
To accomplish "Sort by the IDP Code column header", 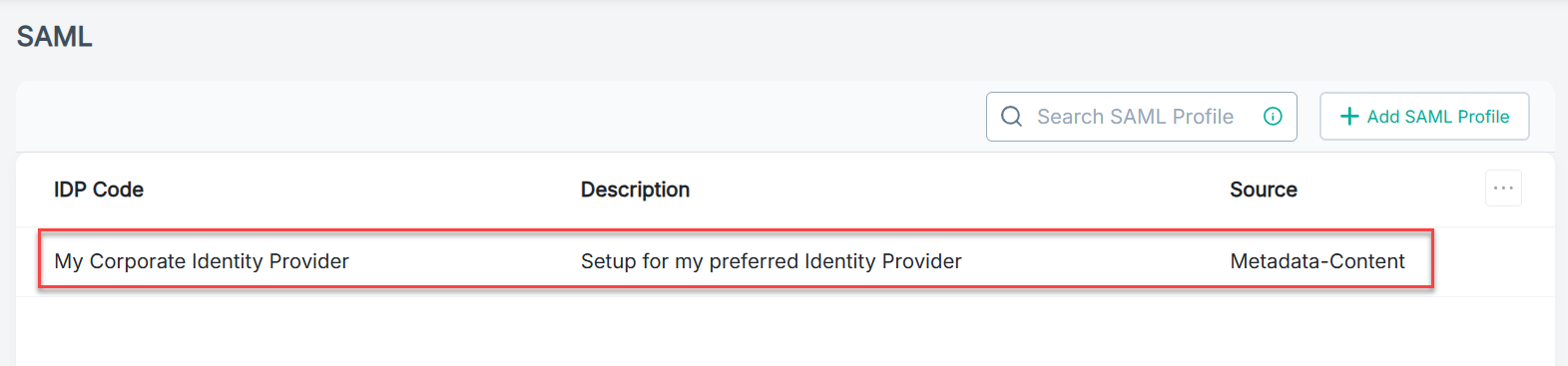I will coord(99,189).
